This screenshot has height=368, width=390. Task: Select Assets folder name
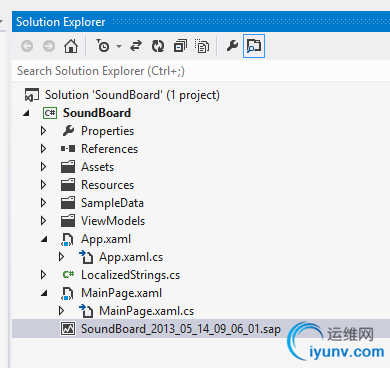point(97,167)
